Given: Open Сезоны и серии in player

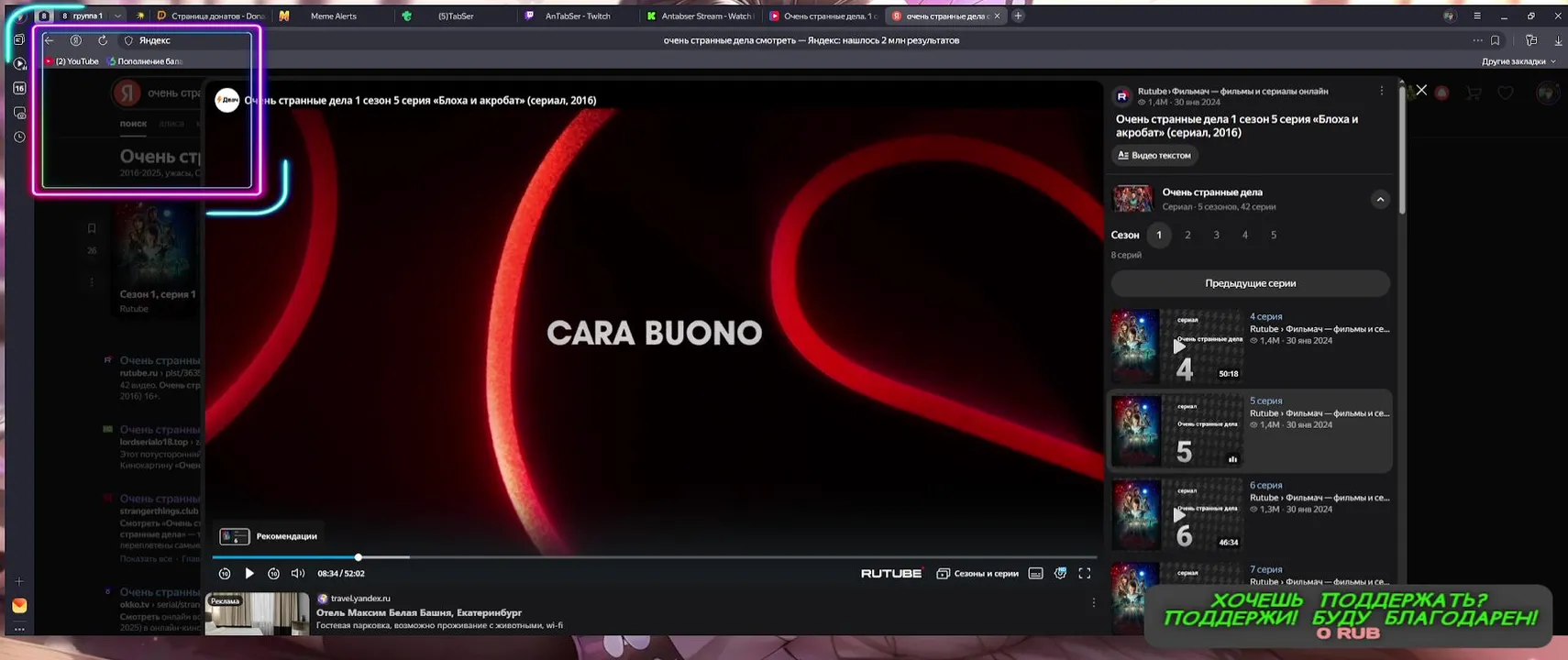Looking at the screenshot, I should 977,573.
